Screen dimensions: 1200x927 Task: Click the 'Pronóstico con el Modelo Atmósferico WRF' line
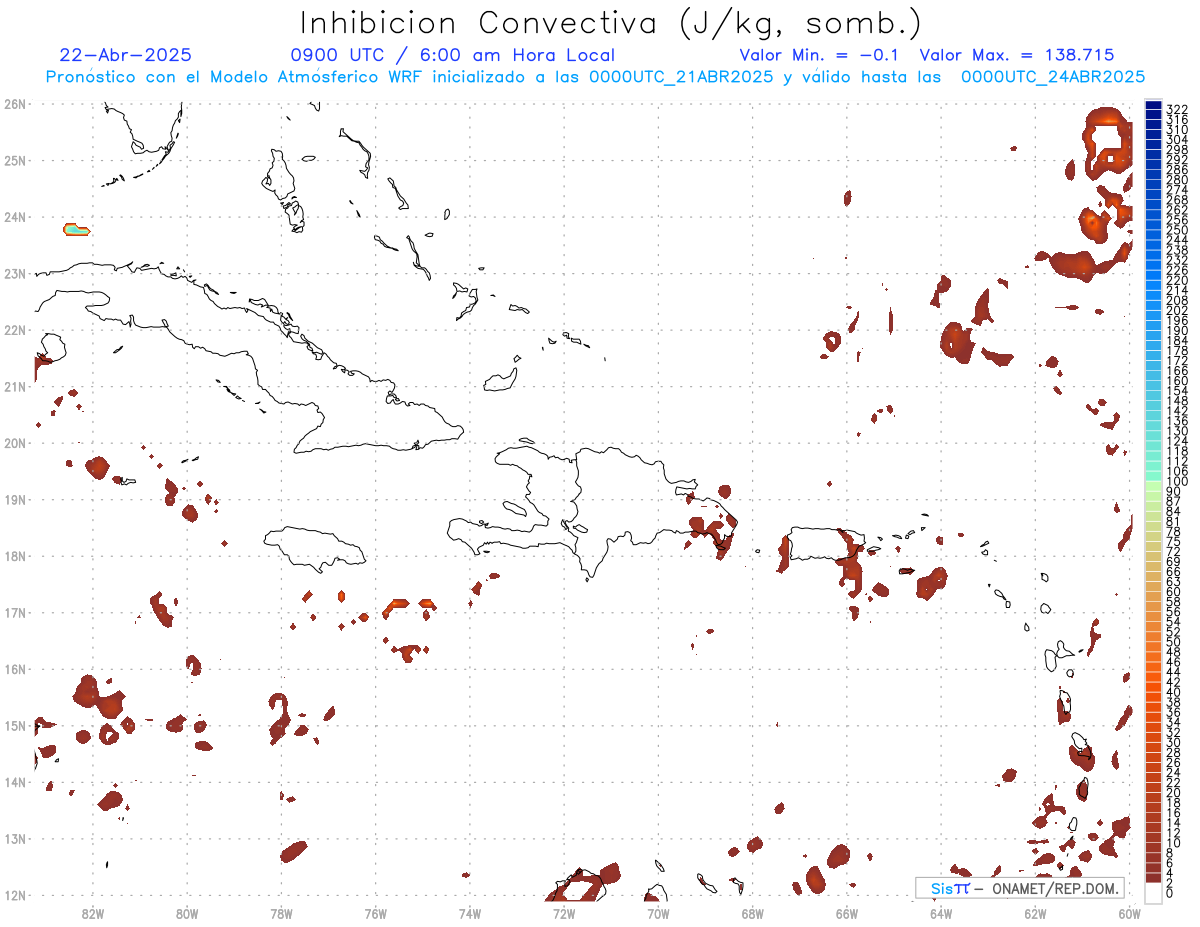point(595,76)
